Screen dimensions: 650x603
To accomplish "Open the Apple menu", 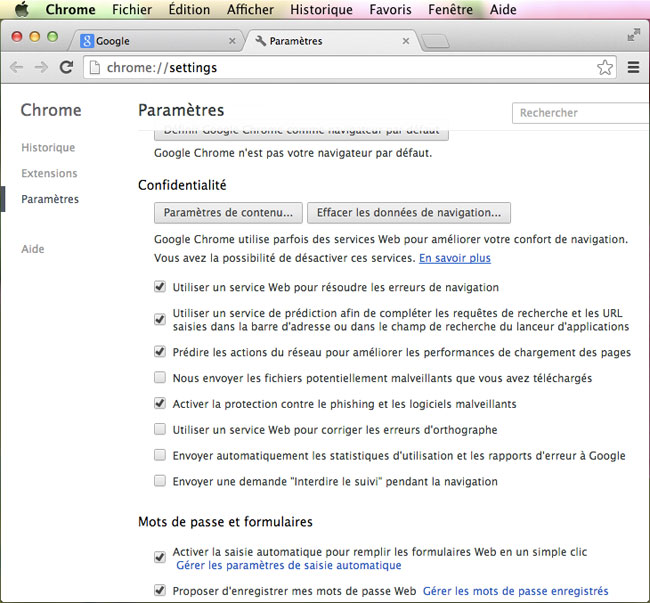I will coord(22,9).
